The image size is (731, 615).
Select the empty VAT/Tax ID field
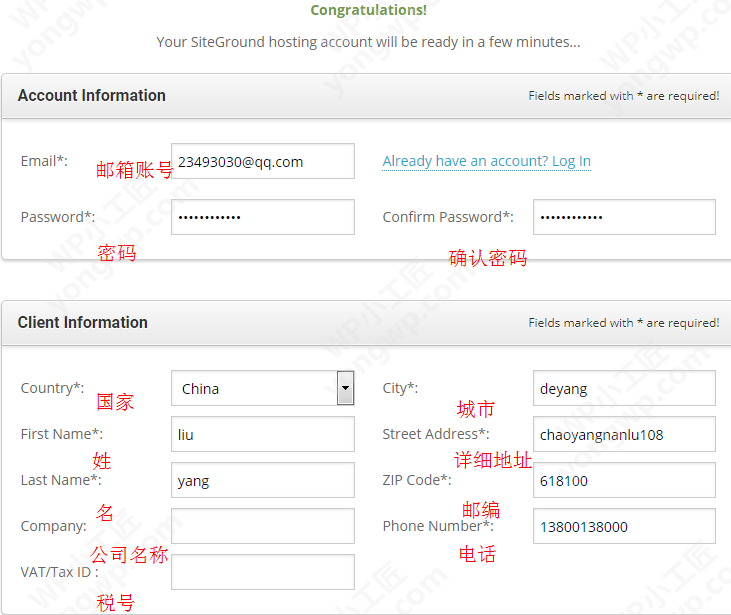click(x=262, y=572)
